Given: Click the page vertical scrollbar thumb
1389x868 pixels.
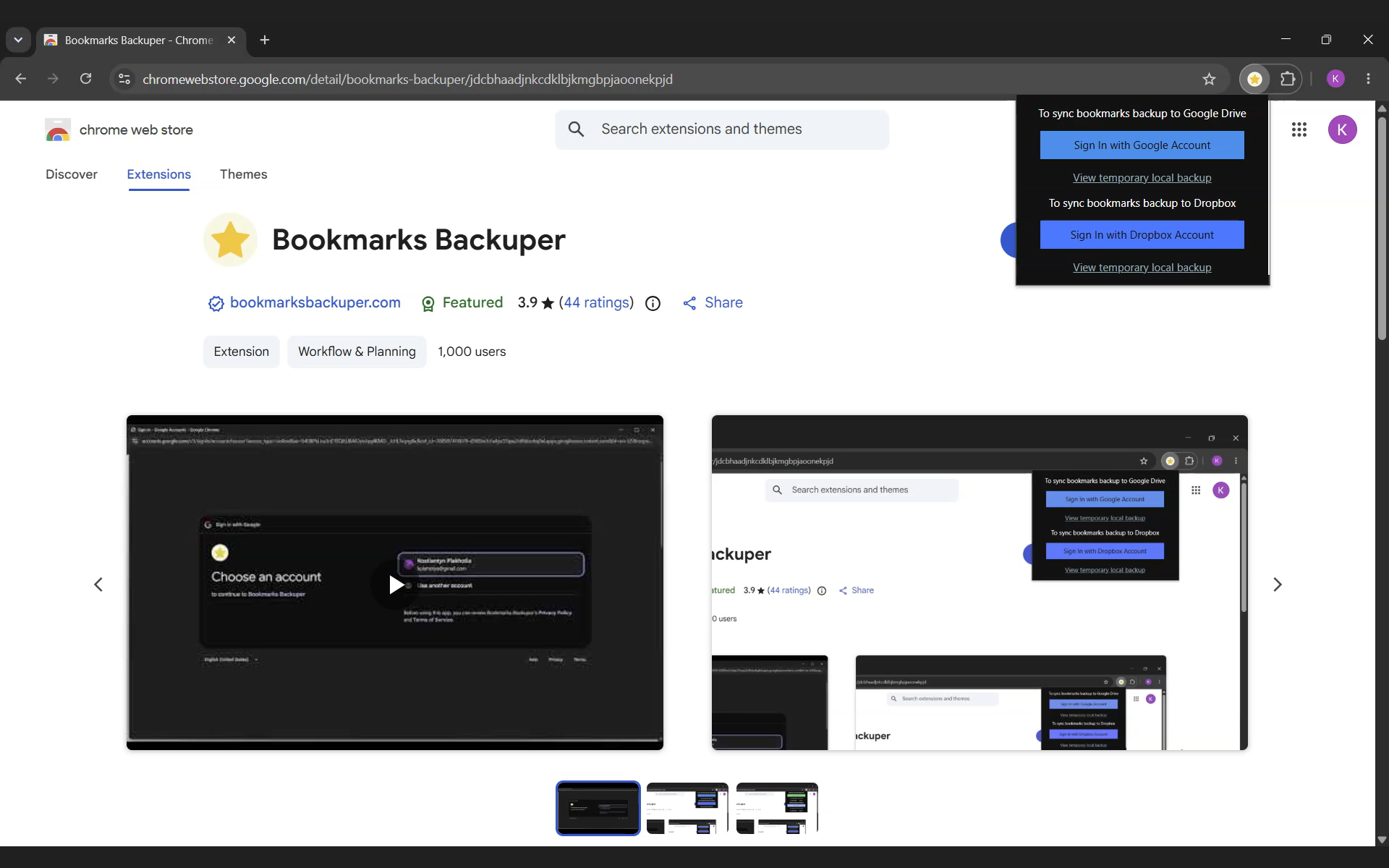Looking at the screenshot, I should point(1382,227).
